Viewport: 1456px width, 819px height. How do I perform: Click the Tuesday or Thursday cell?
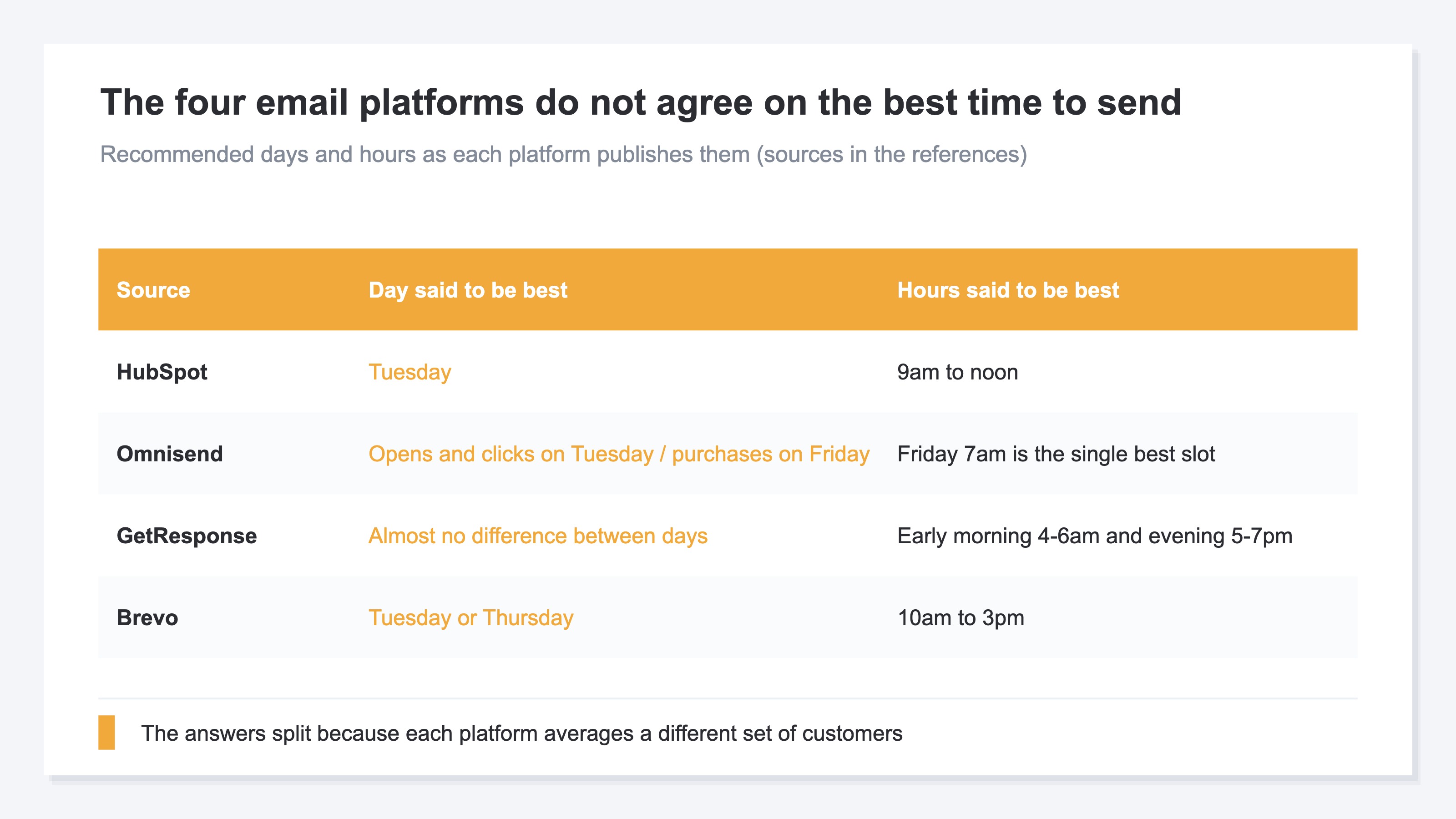[471, 618]
